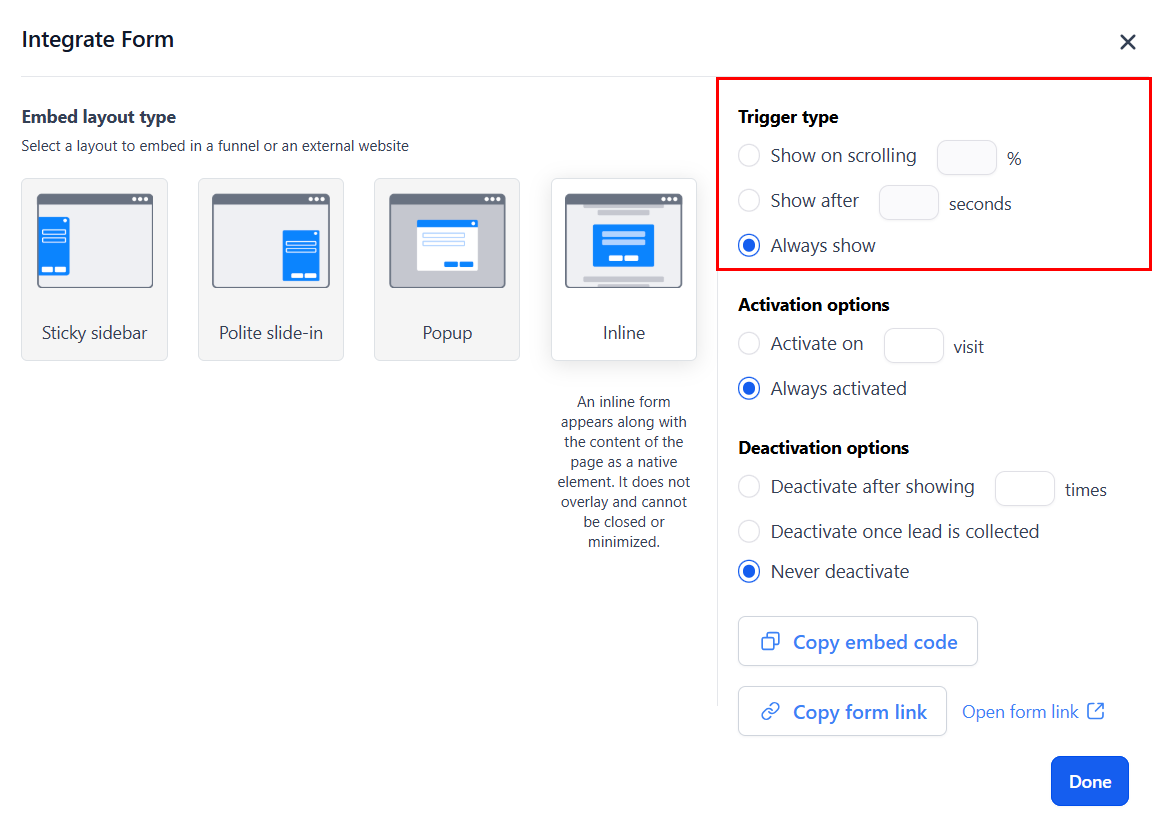Choose the Always activated radio button
The height and width of the screenshot is (830, 1158).
(x=749, y=388)
